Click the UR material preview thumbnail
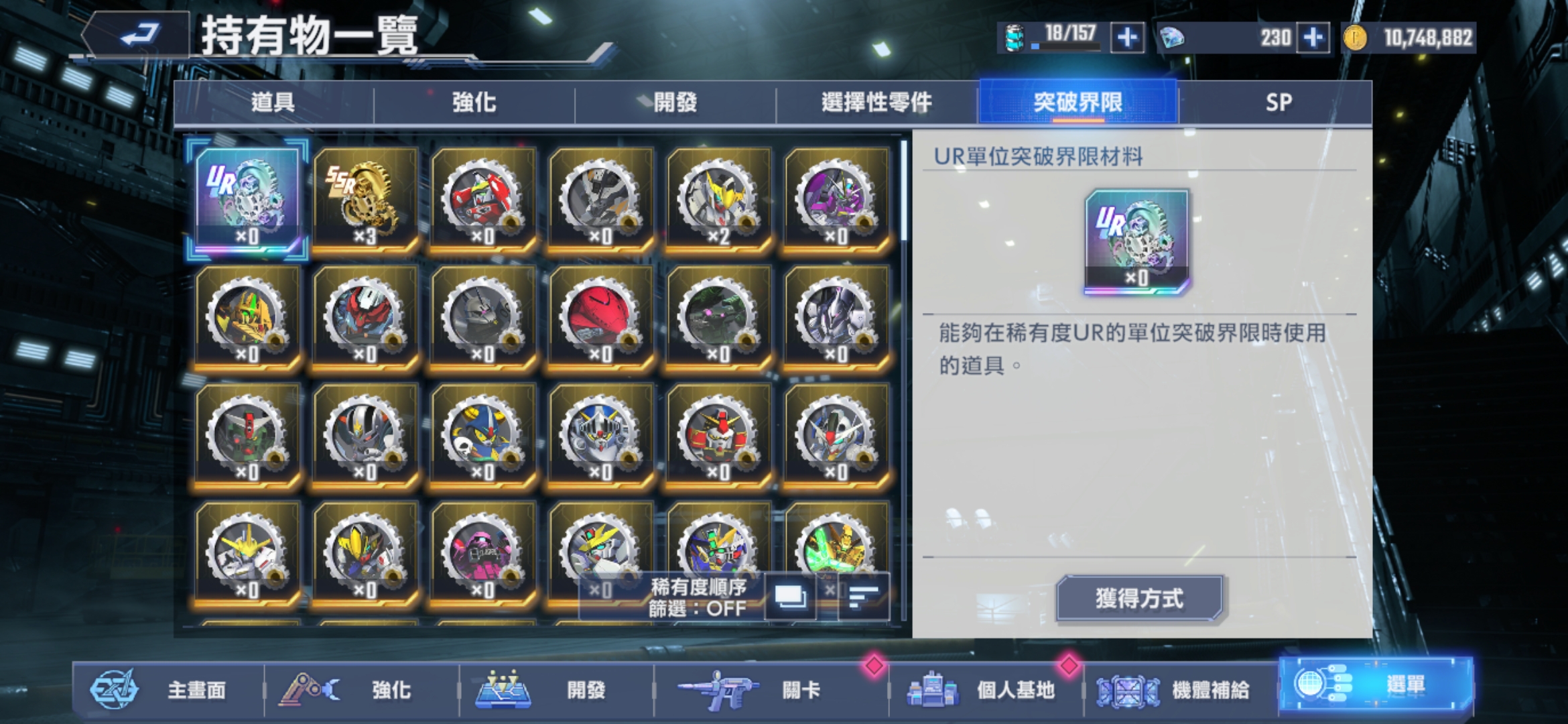1568x724 pixels. pyautogui.click(x=1136, y=241)
